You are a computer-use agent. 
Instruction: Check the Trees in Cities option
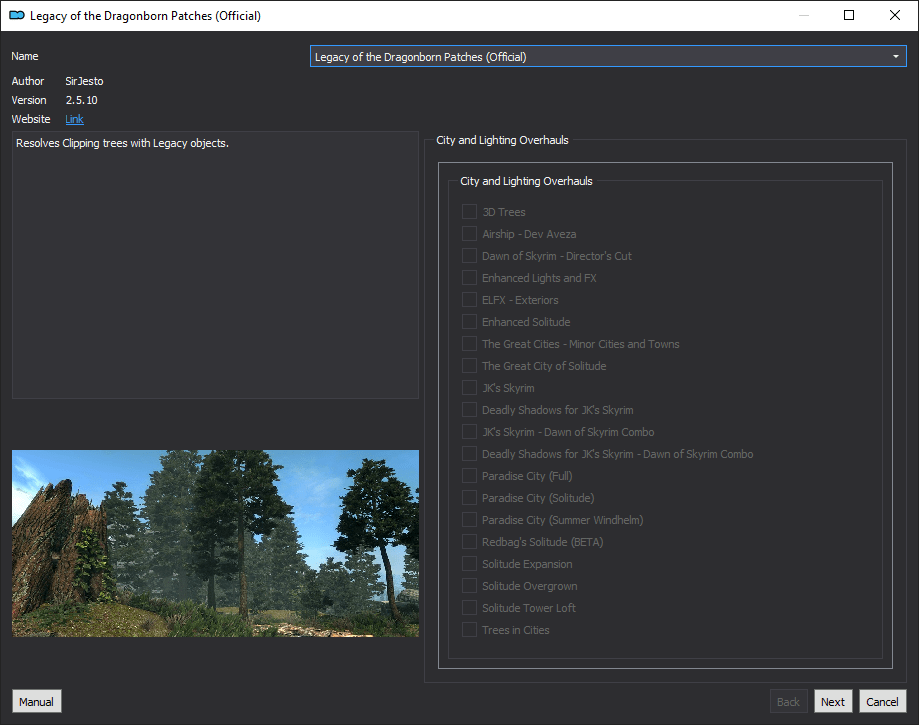point(469,629)
